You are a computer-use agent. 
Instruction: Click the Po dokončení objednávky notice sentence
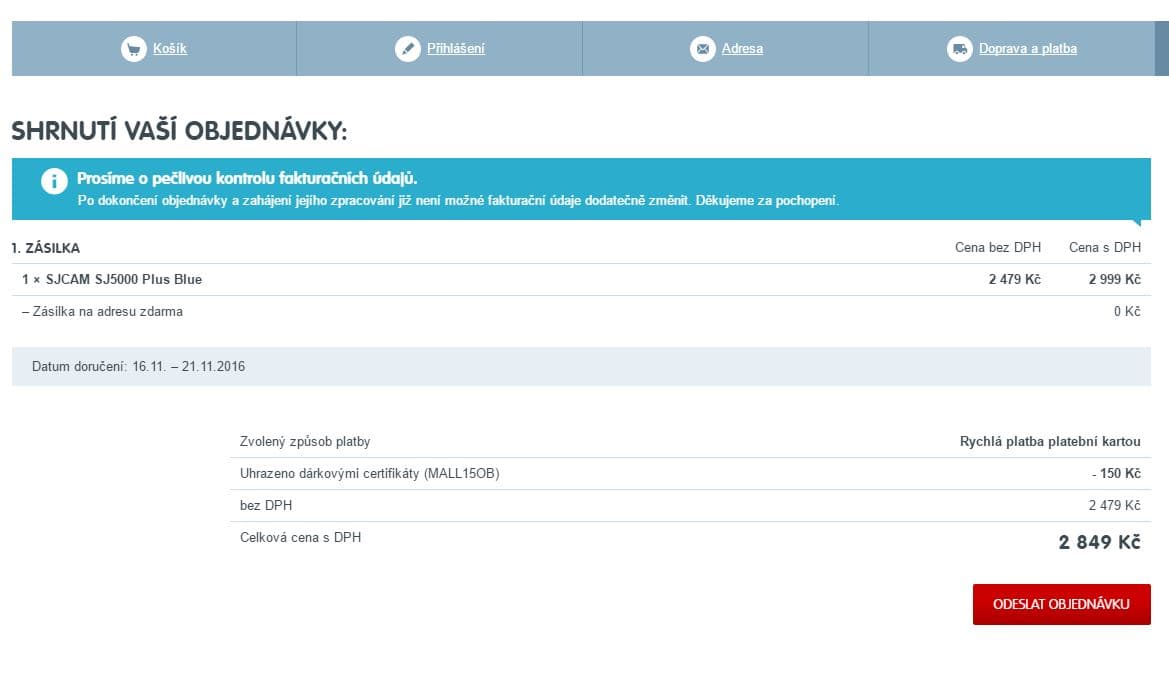(459, 201)
